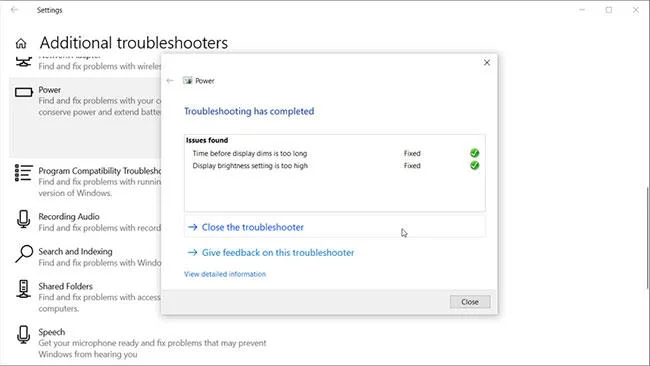Image resolution: width=650 pixels, height=366 pixels.
Task: Click green check for display dims issue
Action: 475,153
